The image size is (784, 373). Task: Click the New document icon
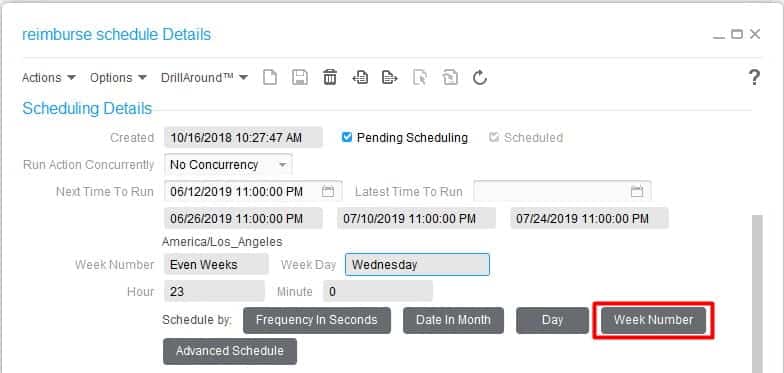coord(270,78)
